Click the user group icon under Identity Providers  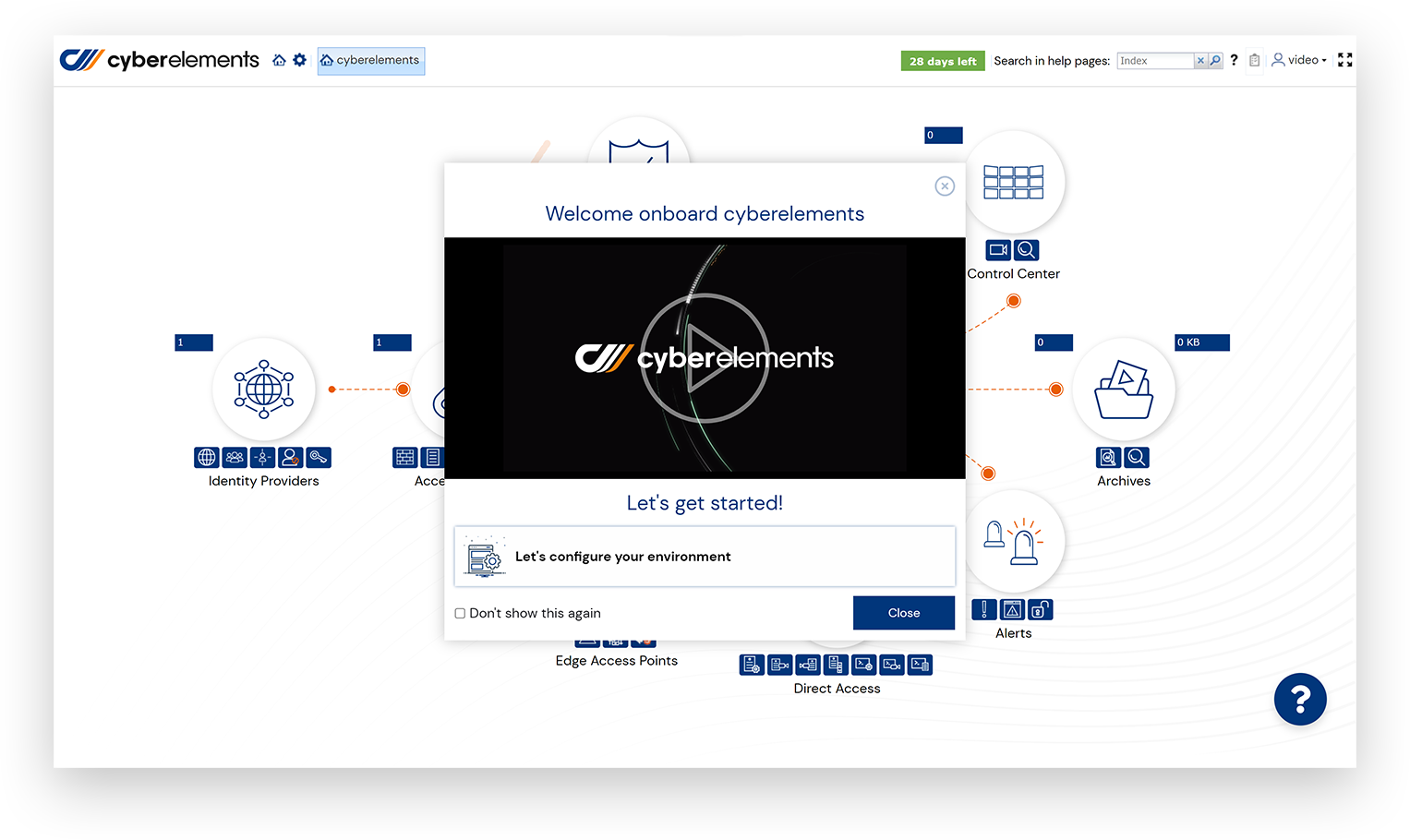pyautogui.click(x=235, y=457)
